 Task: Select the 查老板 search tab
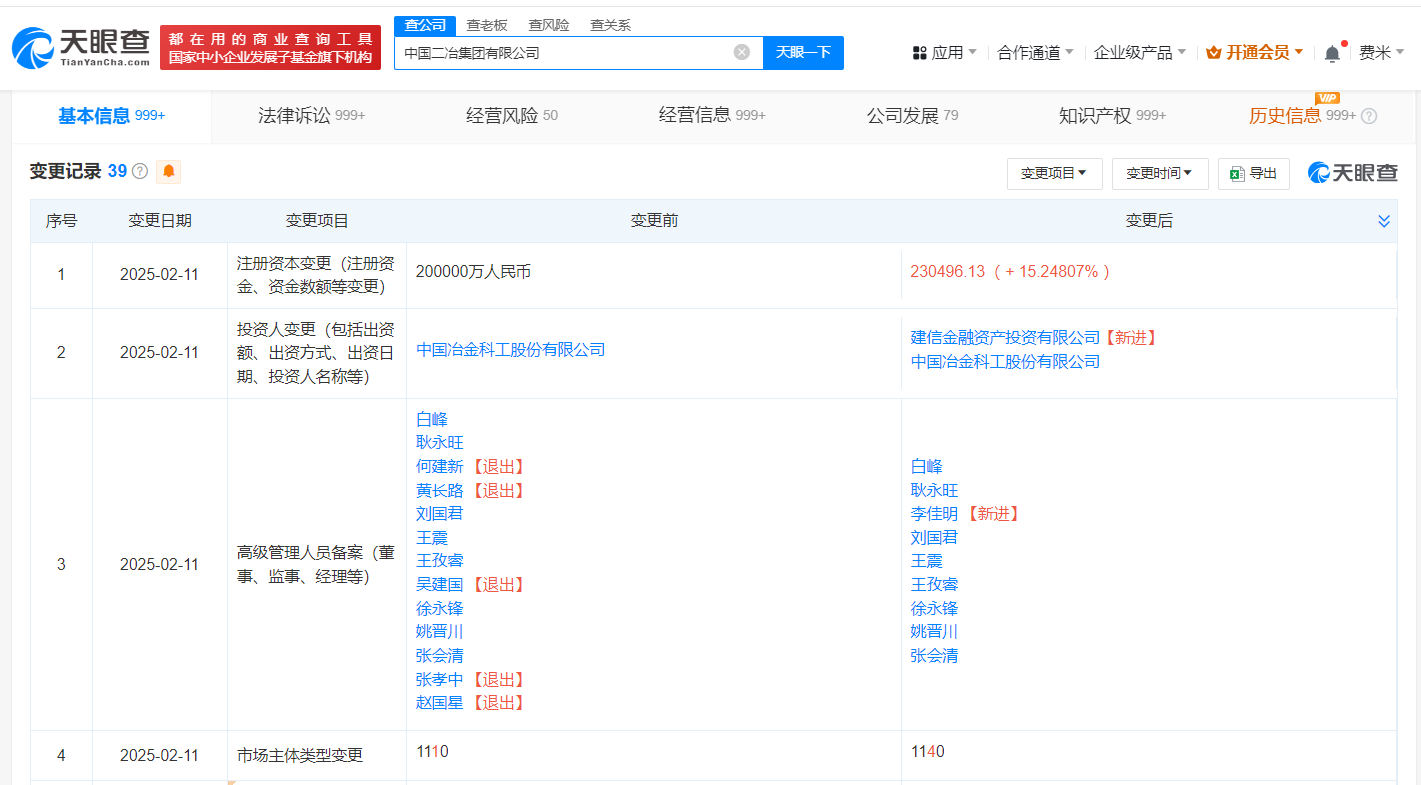(487, 25)
